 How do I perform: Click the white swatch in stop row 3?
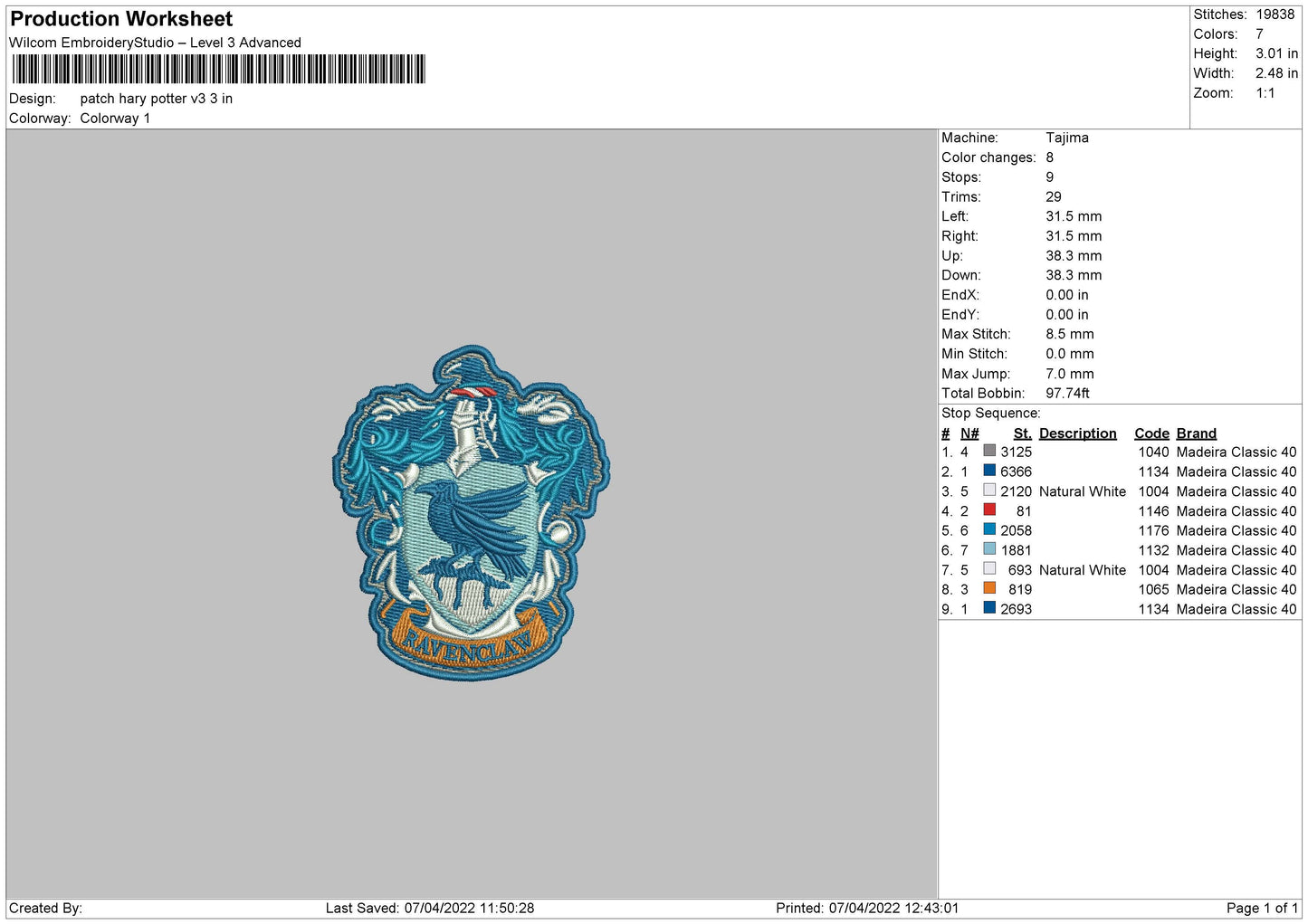pyautogui.click(x=989, y=491)
